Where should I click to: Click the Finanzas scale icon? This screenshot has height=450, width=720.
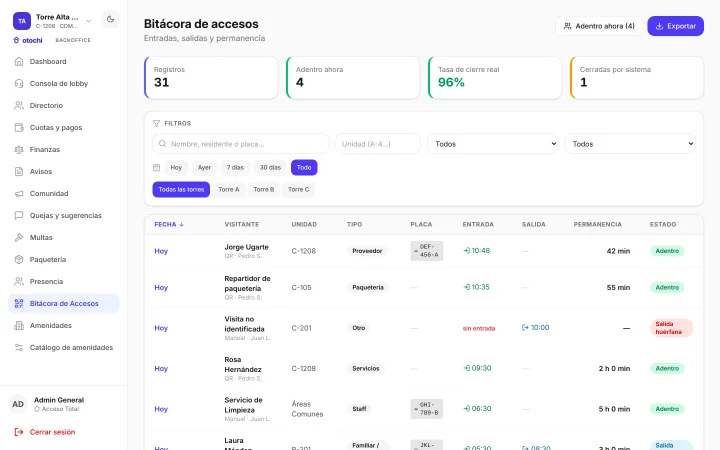[x=19, y=150]
